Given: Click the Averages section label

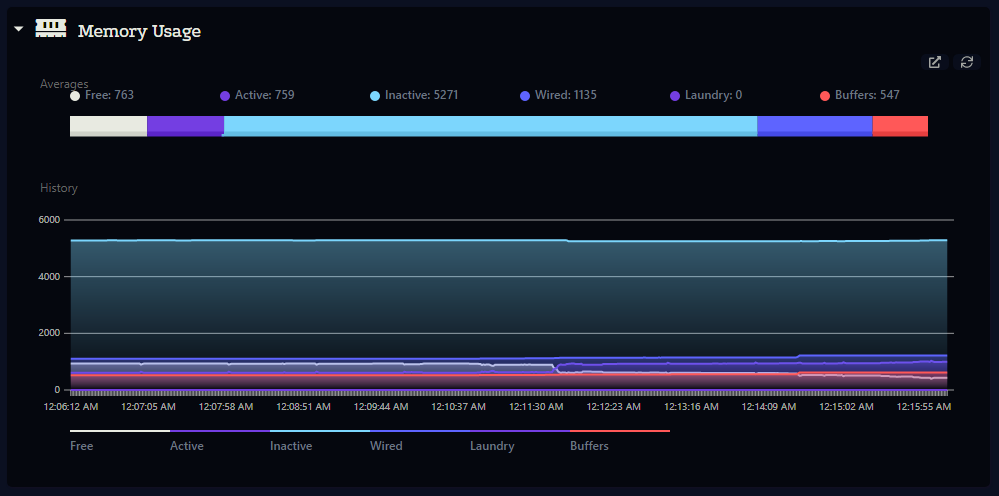Looking at the screenshot, I should point(64,84).
